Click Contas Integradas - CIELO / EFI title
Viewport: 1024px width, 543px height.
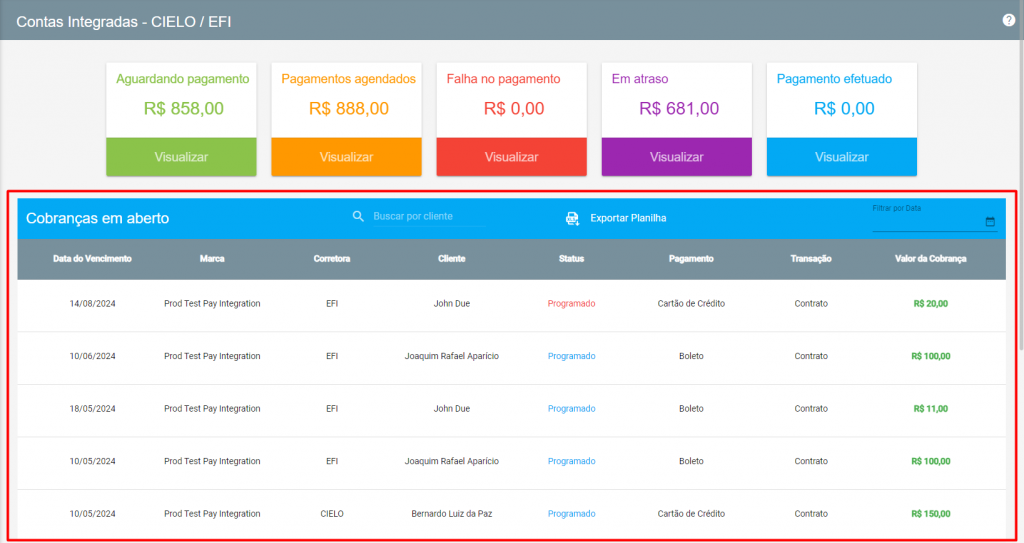coord(124,22)
